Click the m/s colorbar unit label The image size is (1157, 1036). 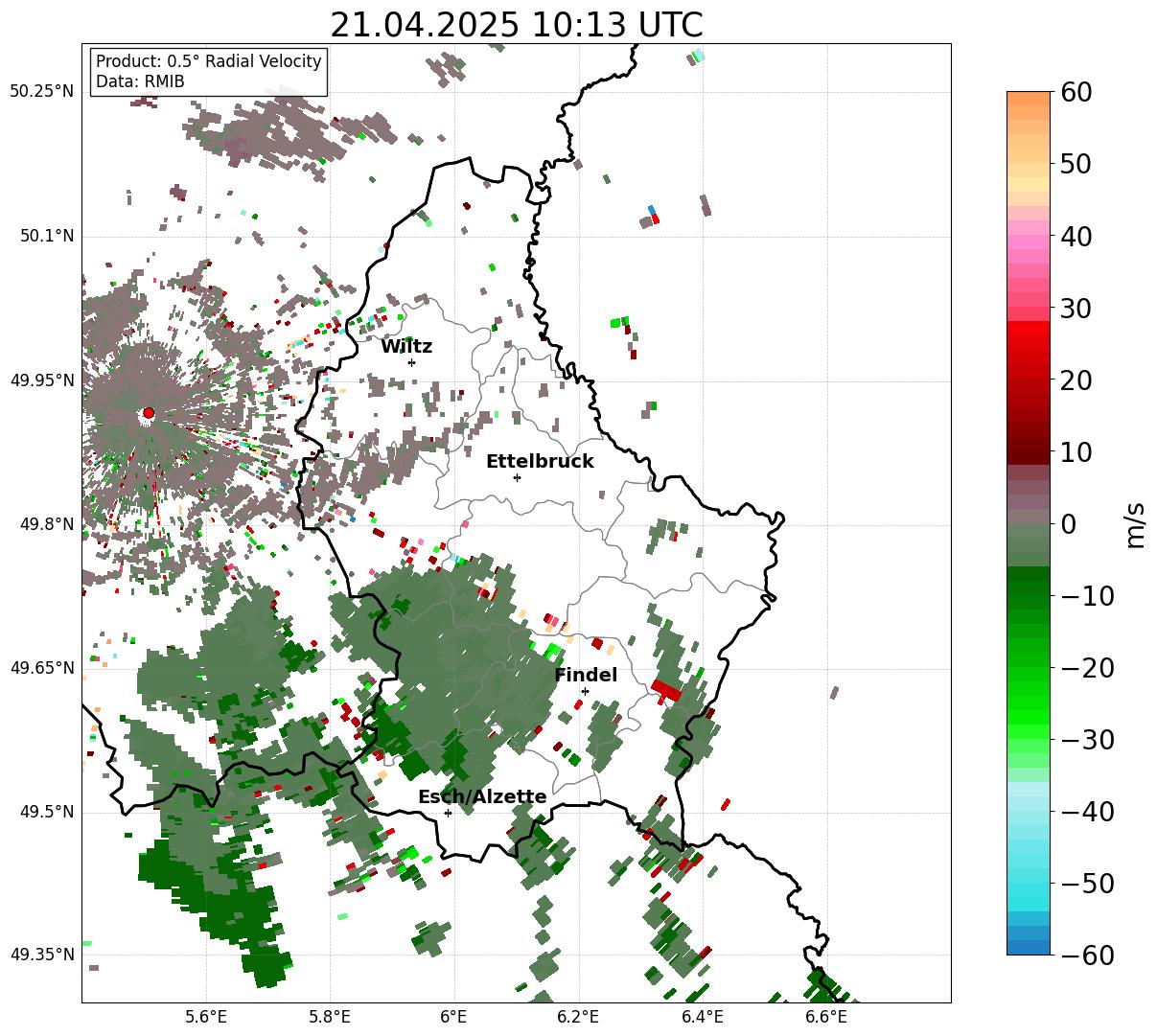click(x=1135, y=523)
